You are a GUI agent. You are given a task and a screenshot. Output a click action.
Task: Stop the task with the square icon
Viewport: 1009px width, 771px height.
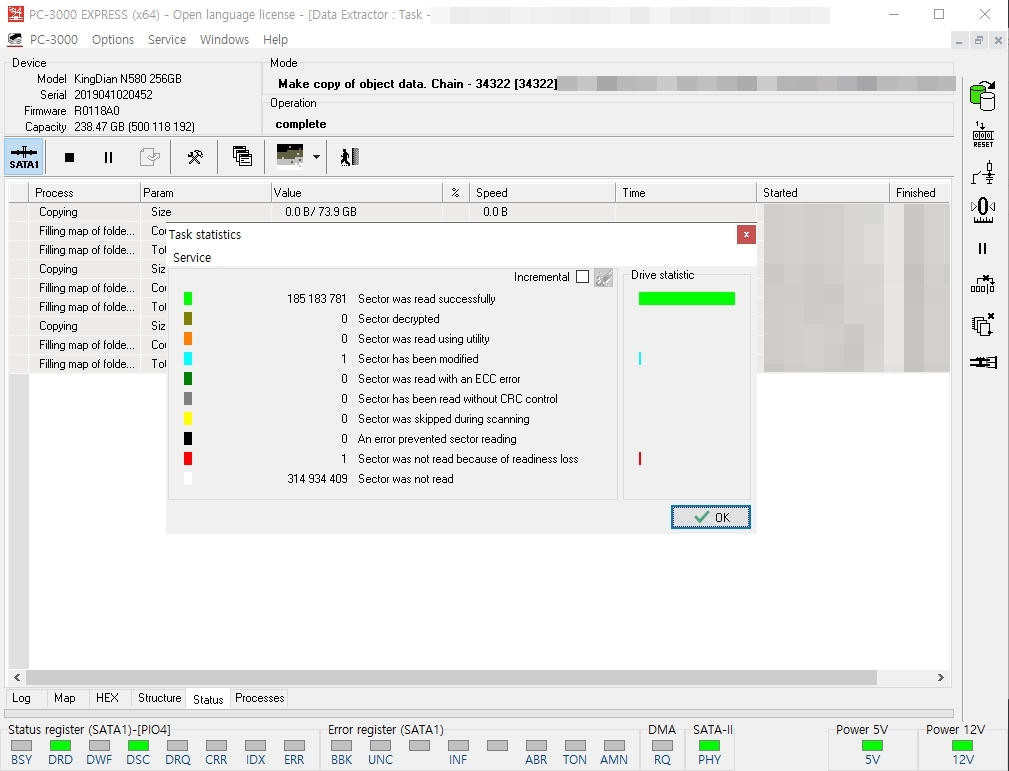(x=69, y=157)
